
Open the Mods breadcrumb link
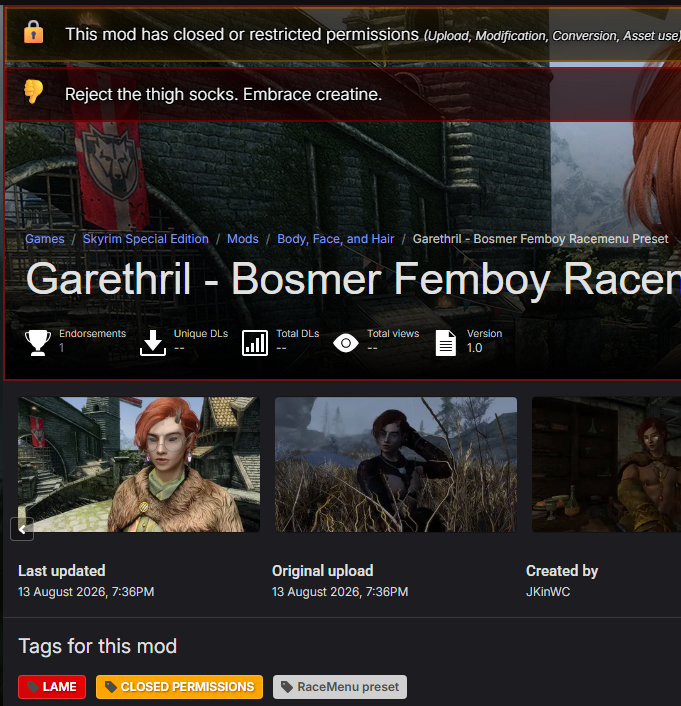click(243, 239)
